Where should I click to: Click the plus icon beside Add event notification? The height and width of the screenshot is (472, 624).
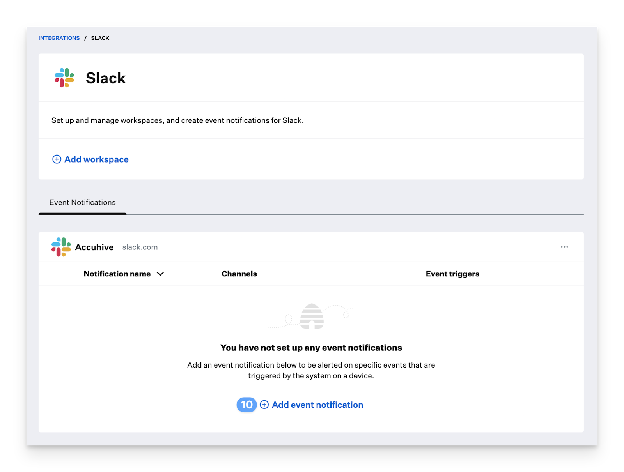(264, 405)
